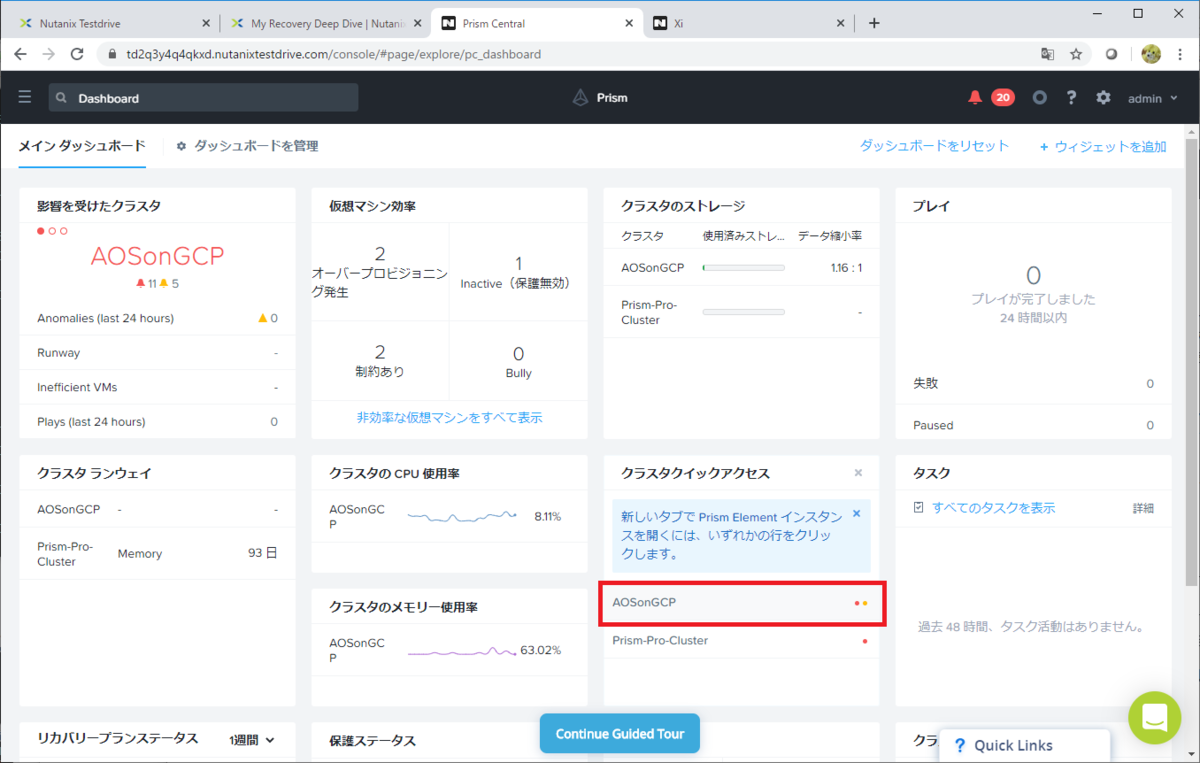1200x763 pixels.
Task: Switch to My Recovery Deep Dive tab
Action: coord(325,23)
